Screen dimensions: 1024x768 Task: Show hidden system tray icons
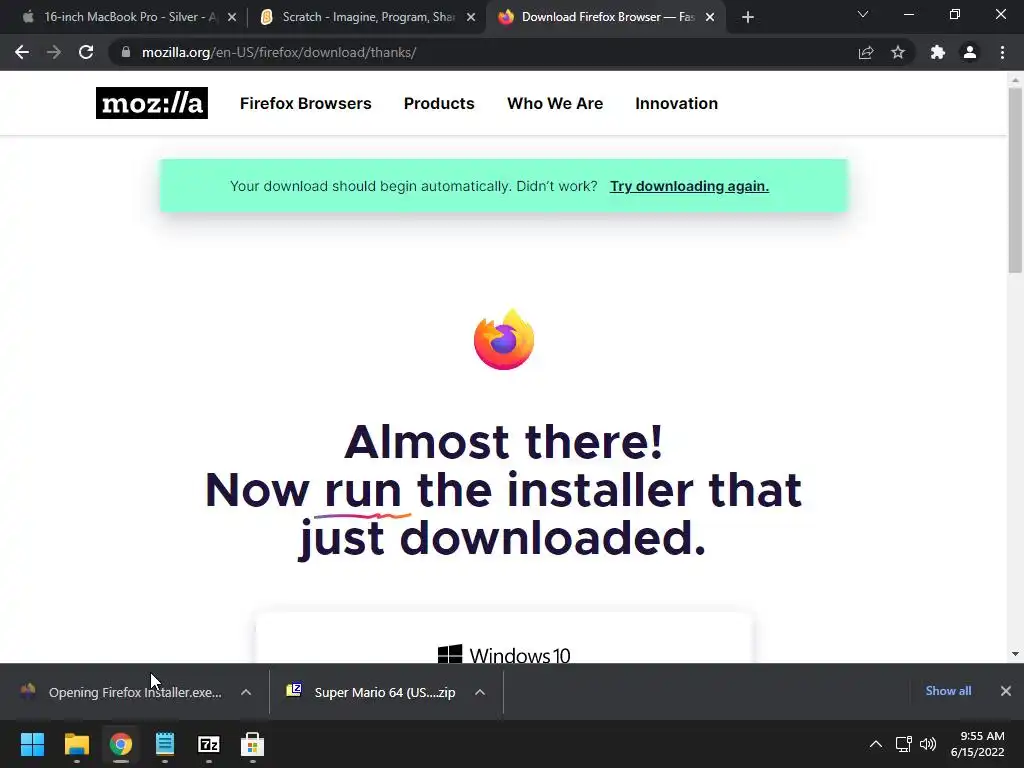(x=876, y=744)
